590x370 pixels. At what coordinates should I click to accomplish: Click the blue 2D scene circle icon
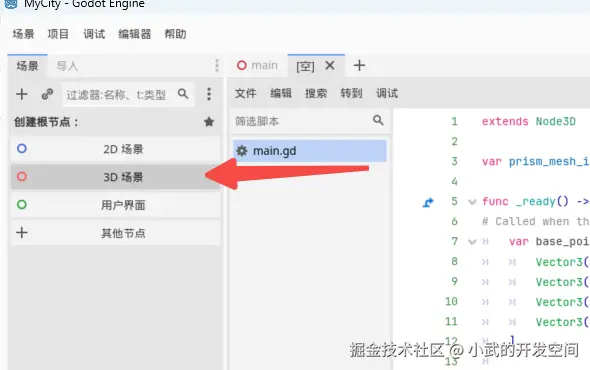click(22, 148)
